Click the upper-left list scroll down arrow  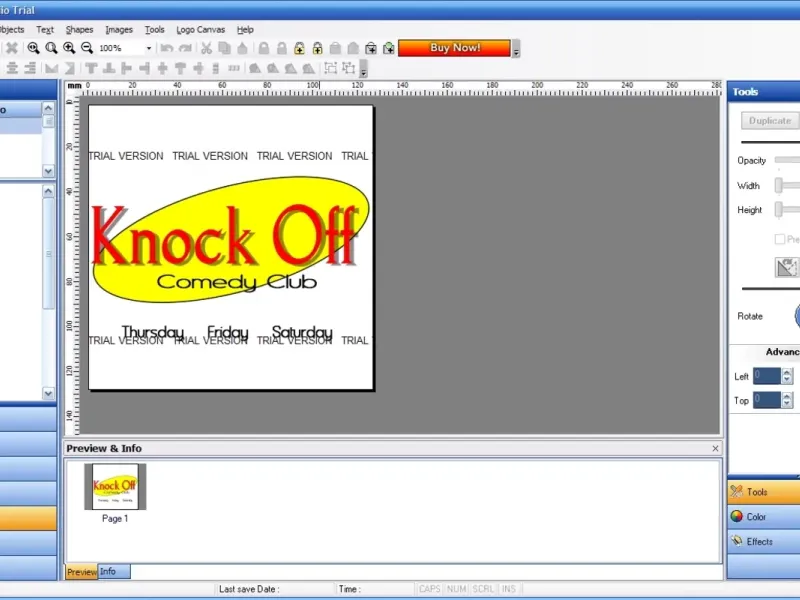(x=48, y=171)
